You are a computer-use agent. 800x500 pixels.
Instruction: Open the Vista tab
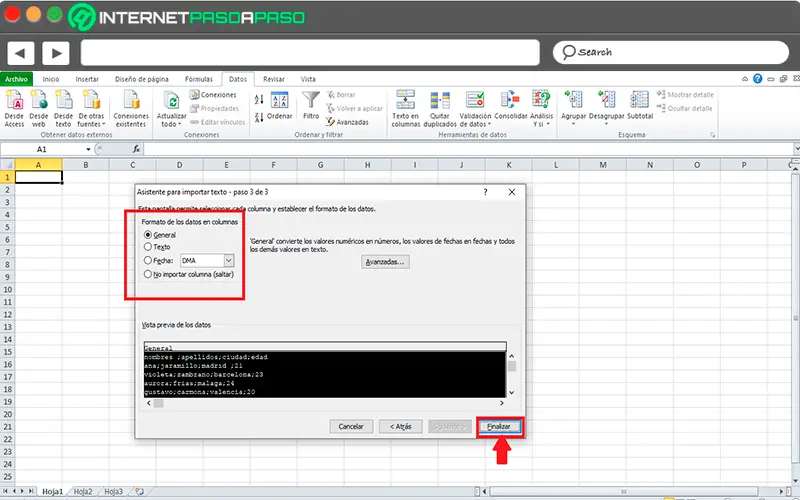308,79
